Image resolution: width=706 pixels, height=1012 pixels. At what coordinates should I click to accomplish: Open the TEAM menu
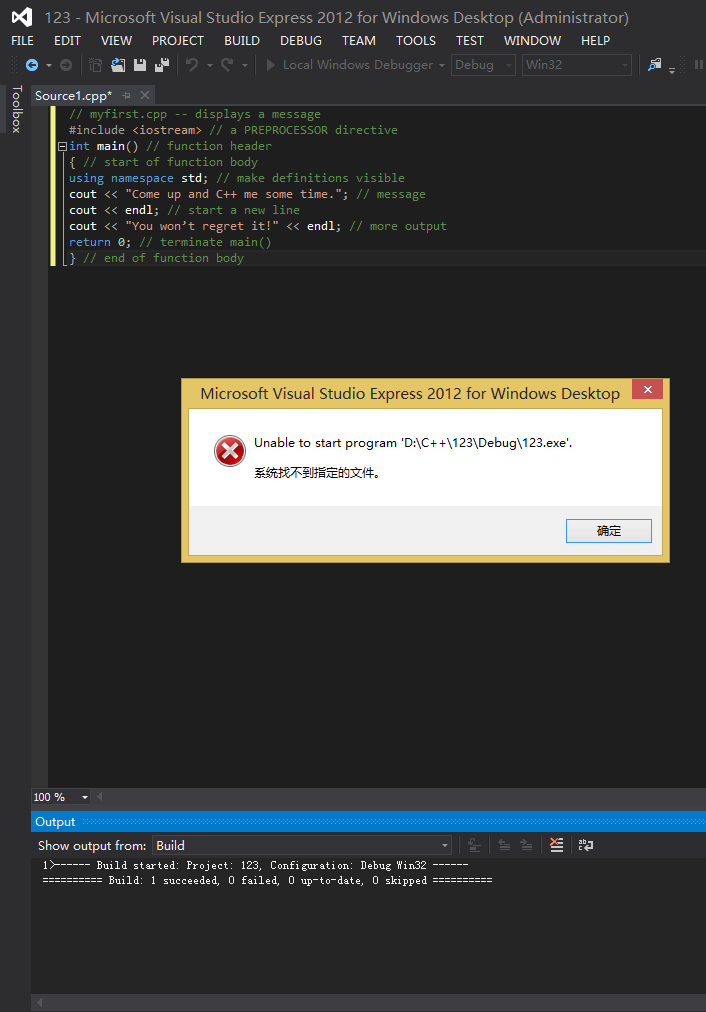click(359, 41)
